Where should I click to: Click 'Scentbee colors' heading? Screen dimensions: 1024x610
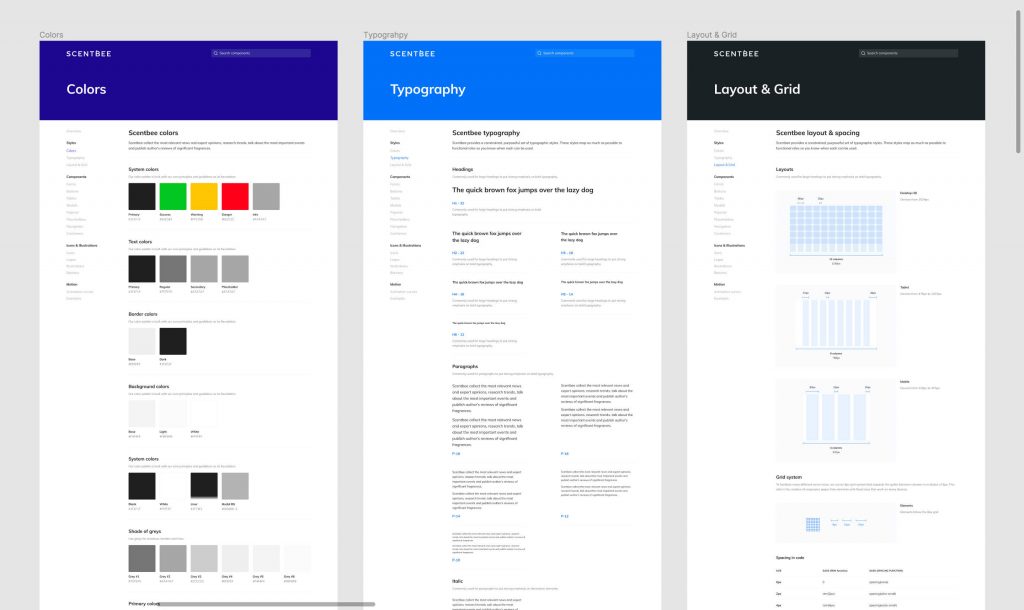(153, 133)
